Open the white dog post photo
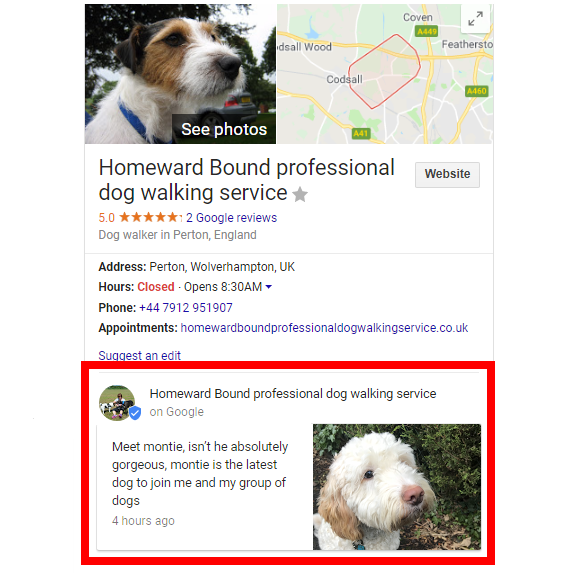Viewport: 575px width, 575px height. click(397, 487)
